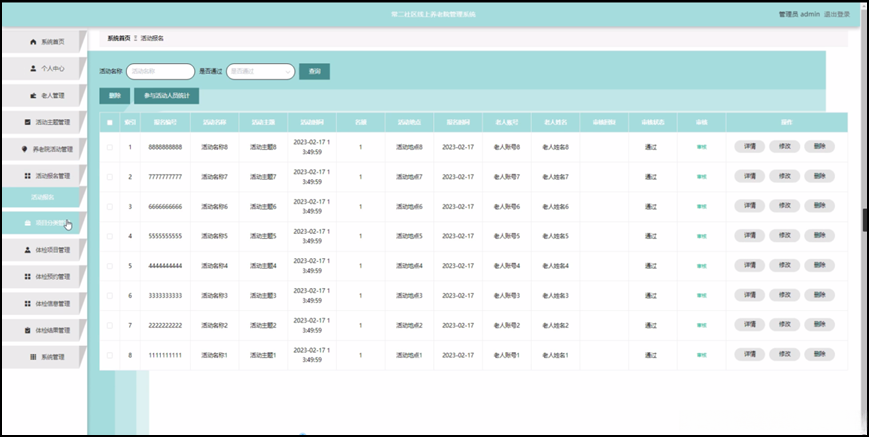Click the 活动名称 search input field

click(161, 71)
